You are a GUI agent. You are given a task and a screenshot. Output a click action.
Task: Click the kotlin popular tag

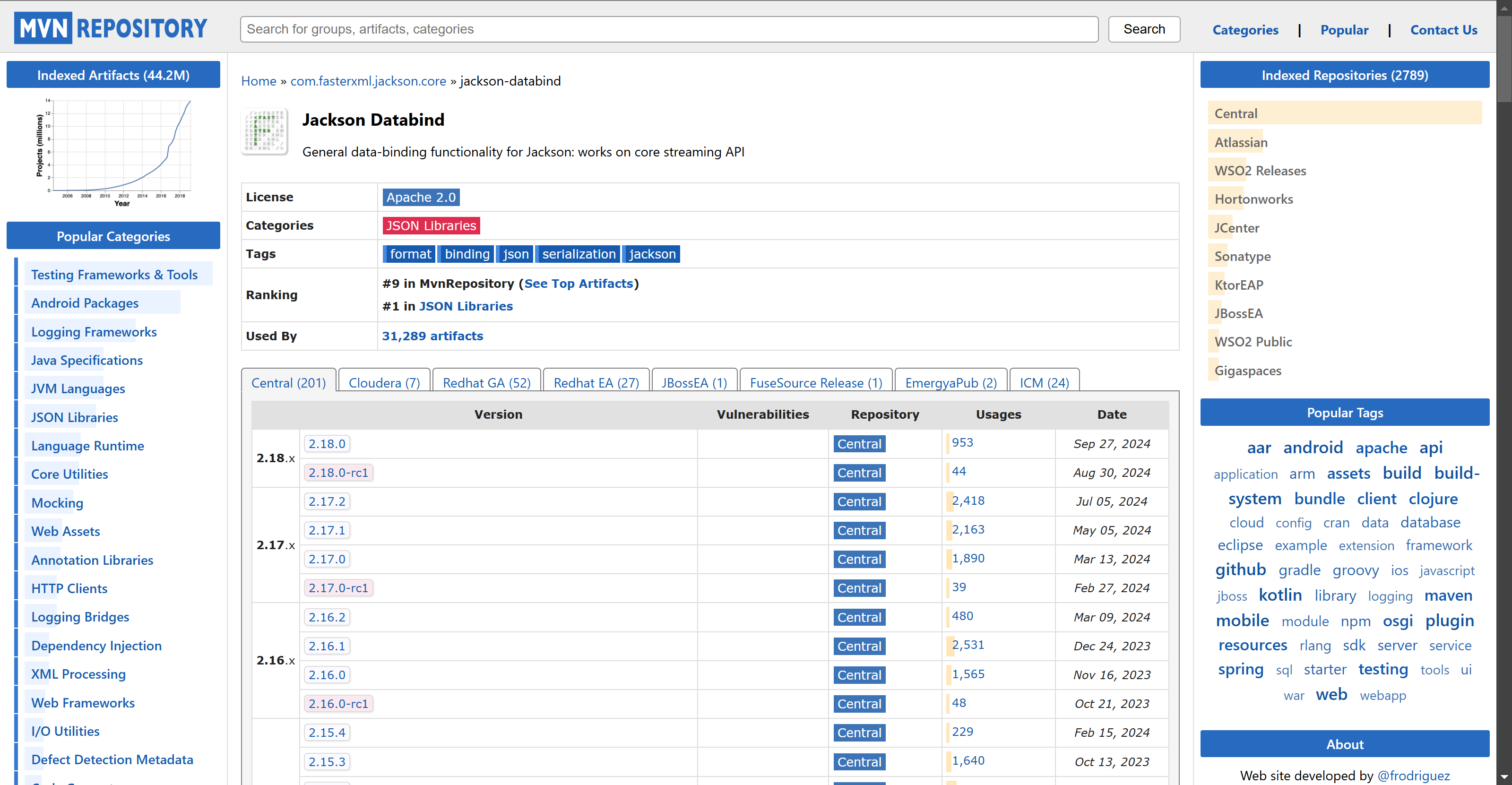point(1279,595)
